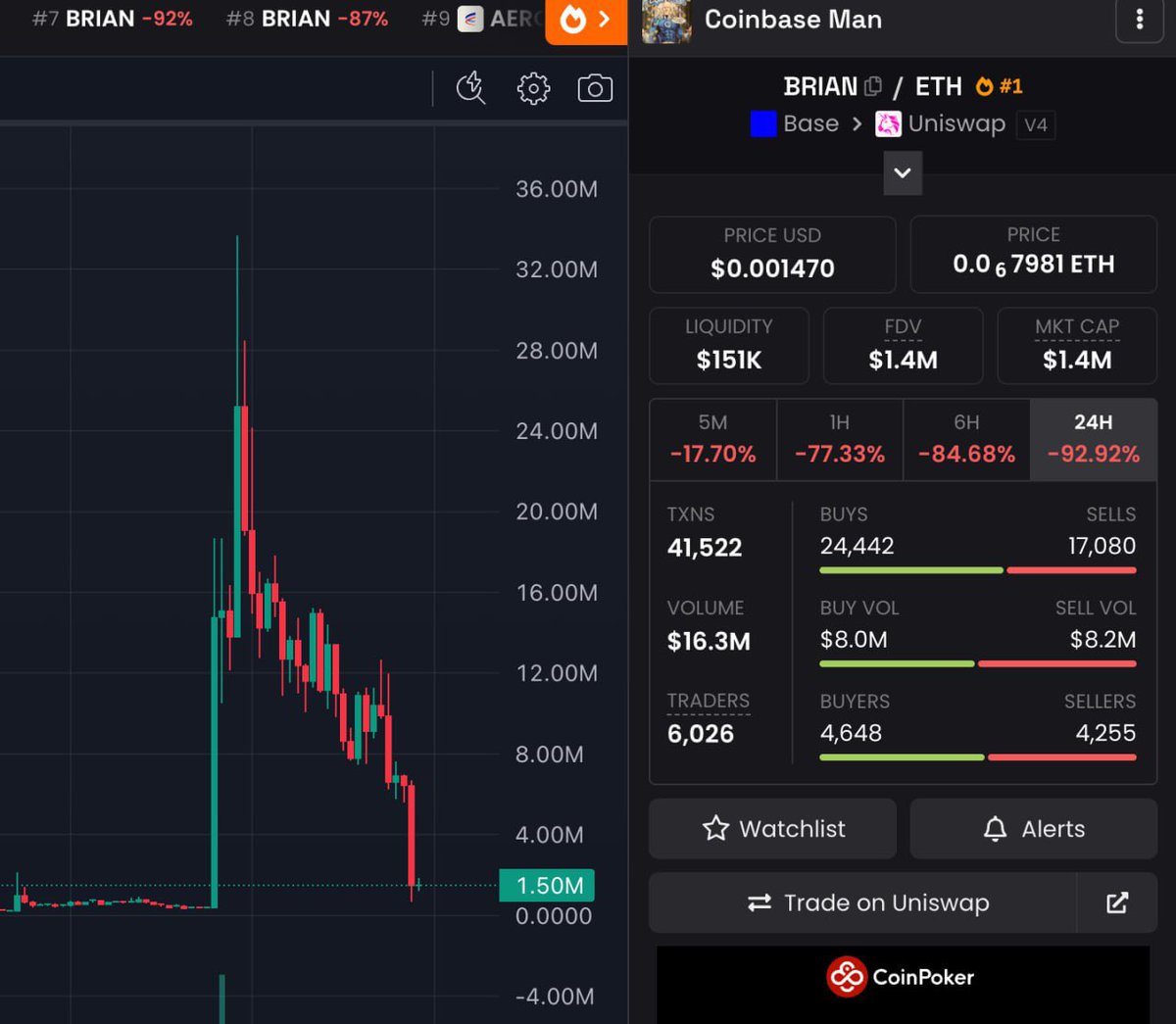Click the 1.50M current price label
This screenshot has width=1176, height=1024.
click(547, 886)
